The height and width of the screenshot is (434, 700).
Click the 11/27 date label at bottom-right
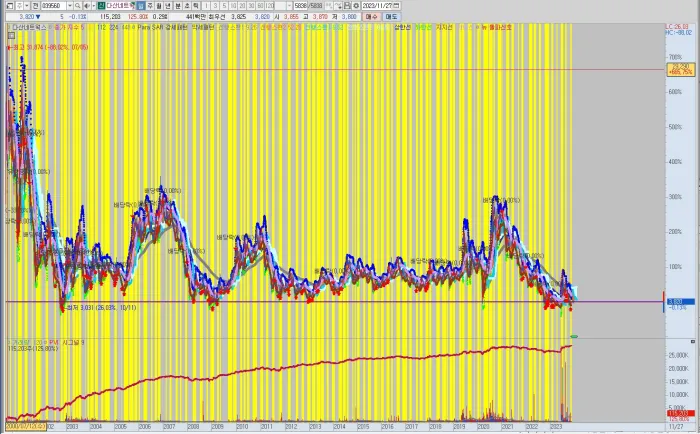click(677, 427)
